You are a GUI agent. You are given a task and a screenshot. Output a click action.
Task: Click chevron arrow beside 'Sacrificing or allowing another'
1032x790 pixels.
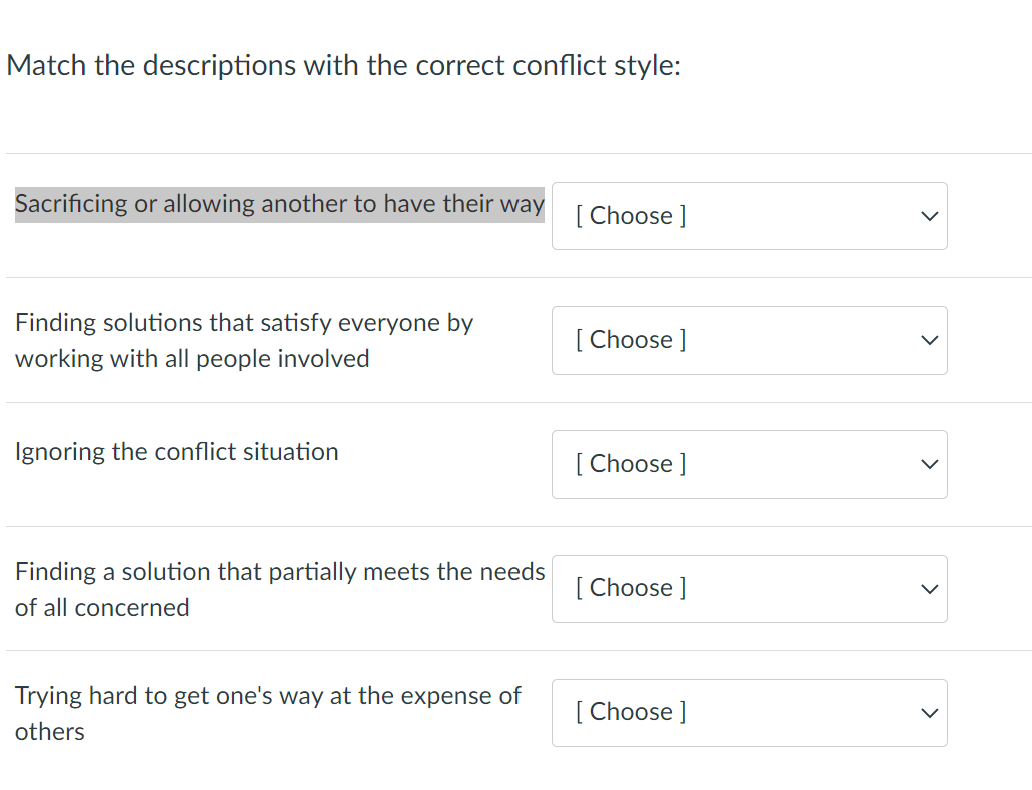(929, 216)
